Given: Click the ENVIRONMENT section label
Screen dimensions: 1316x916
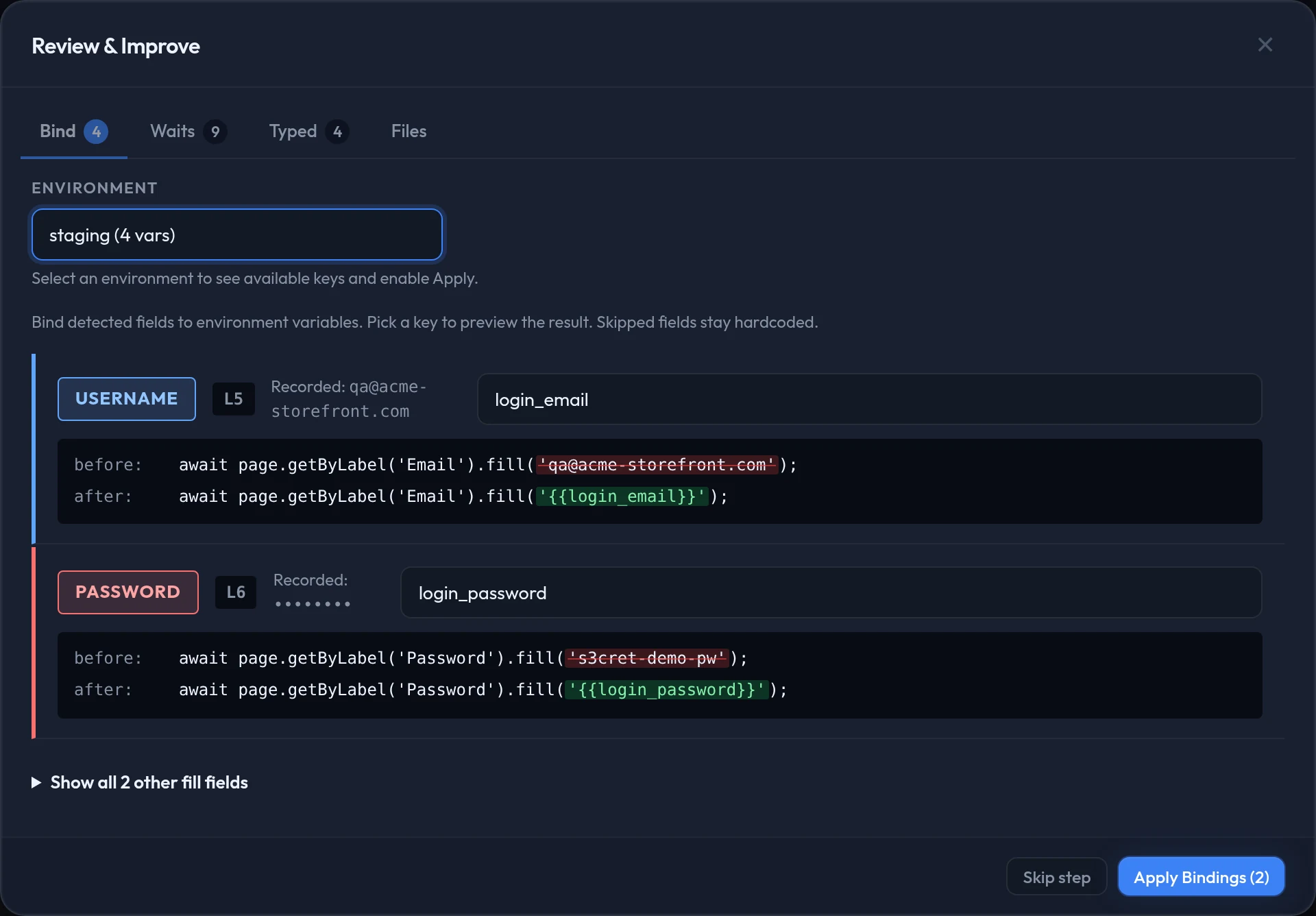Looking at the screenshot, I should tap(95, 188).
